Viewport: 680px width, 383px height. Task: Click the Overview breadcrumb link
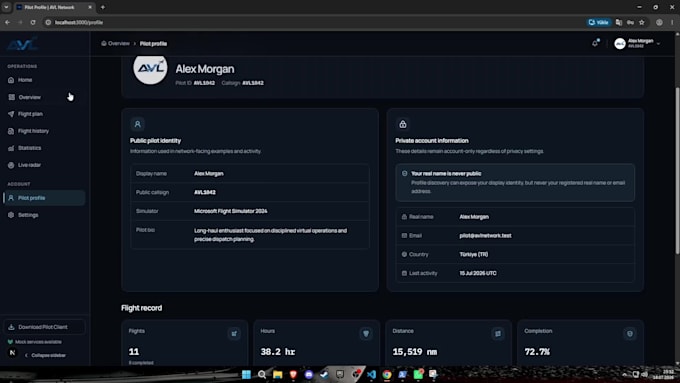click(x=115, y=43)
